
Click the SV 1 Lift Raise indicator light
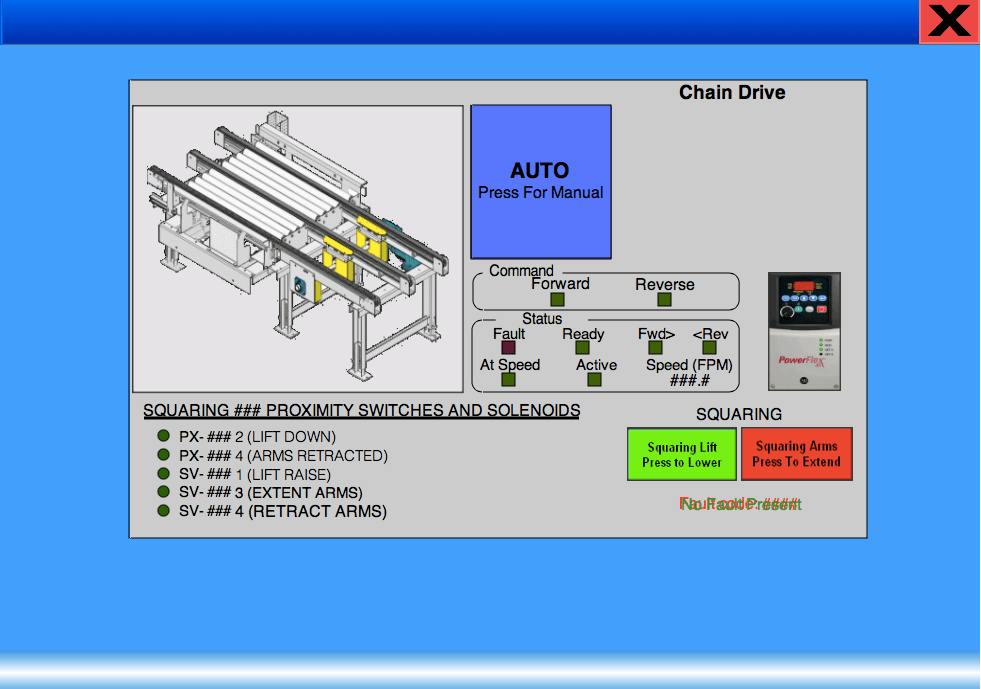click(164, 473)
